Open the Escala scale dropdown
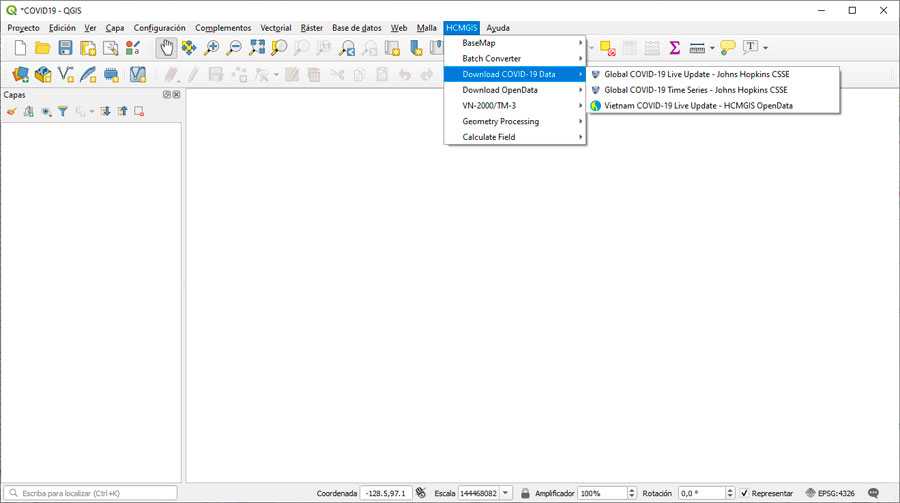This screenshot has width=900, height=503. 506,493
